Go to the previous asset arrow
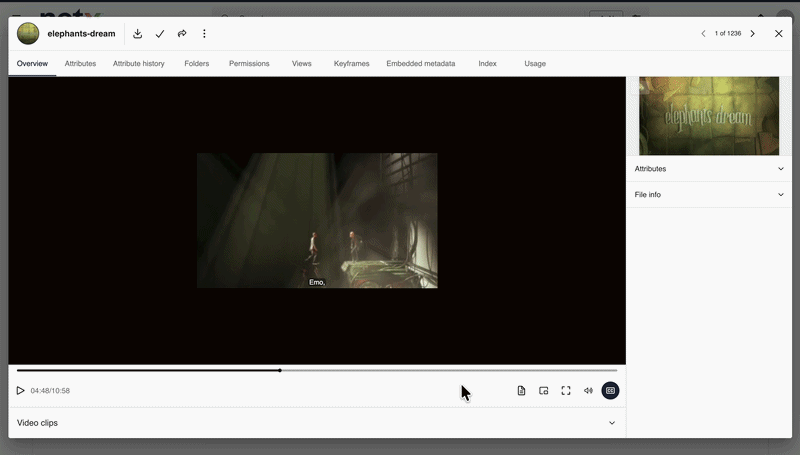Screen dimensions: 800x455 [x=703, y=34]
